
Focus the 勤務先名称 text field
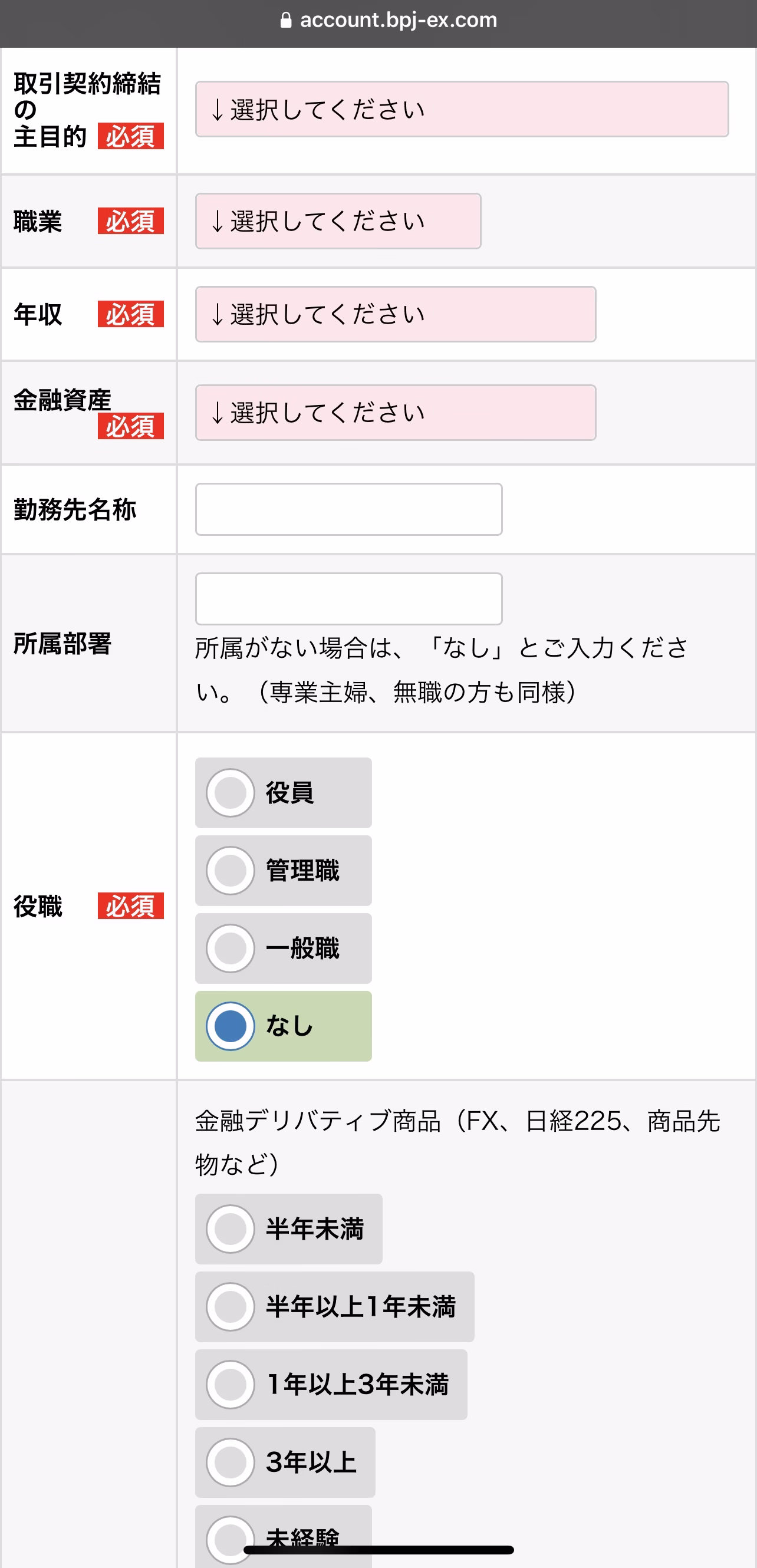(348, 509)
